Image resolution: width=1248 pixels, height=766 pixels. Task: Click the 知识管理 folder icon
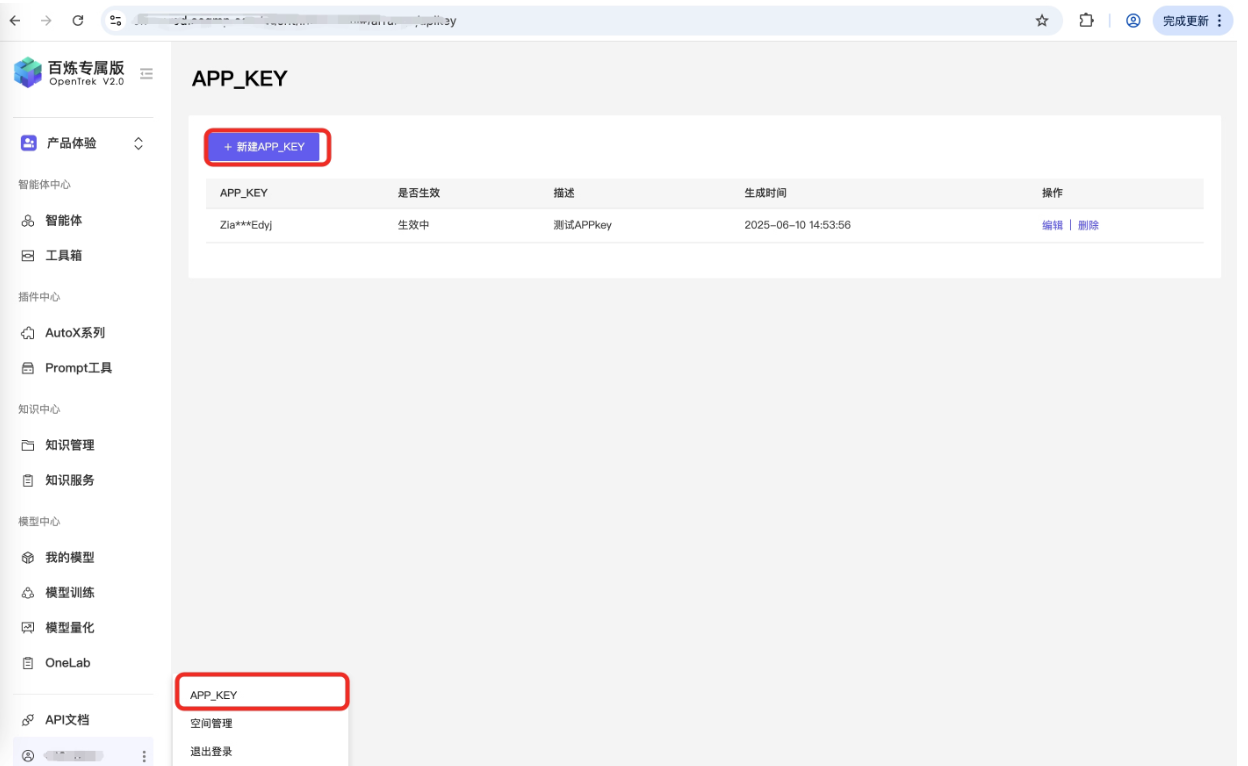[x=28, y=445]
